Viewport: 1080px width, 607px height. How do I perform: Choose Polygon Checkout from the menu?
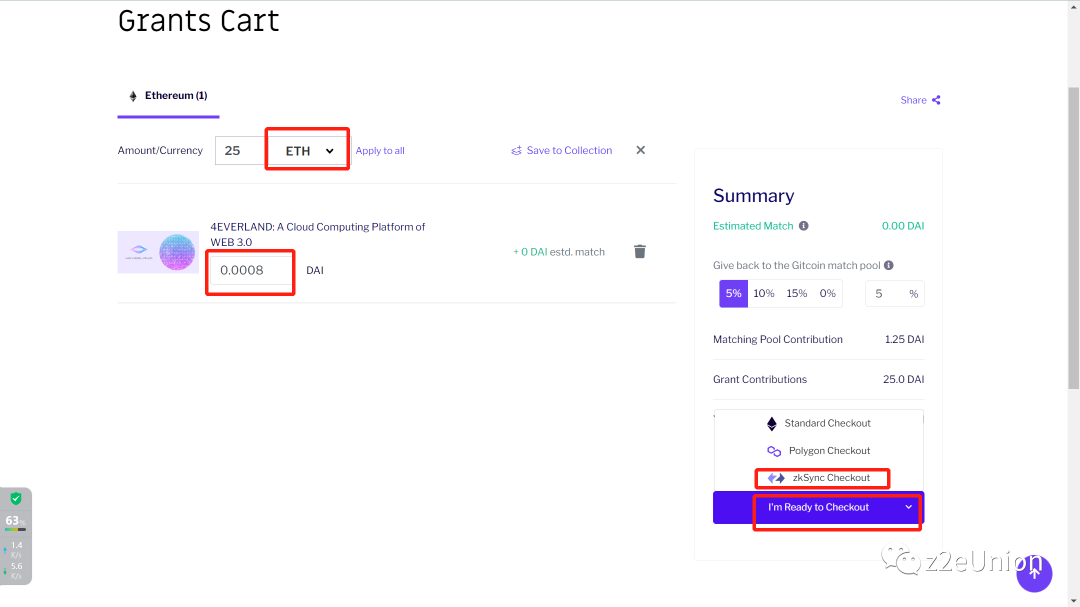820,451
